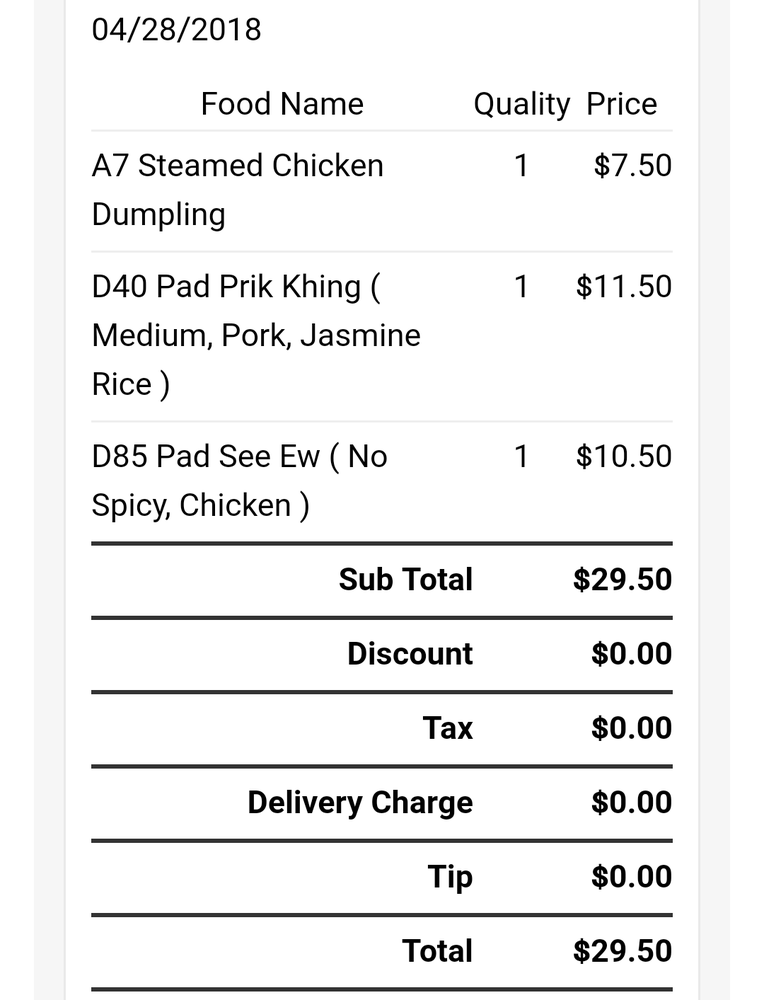
Task: Select the A7 Steamed Chicken Dumpling item
Action: (238, 189)
